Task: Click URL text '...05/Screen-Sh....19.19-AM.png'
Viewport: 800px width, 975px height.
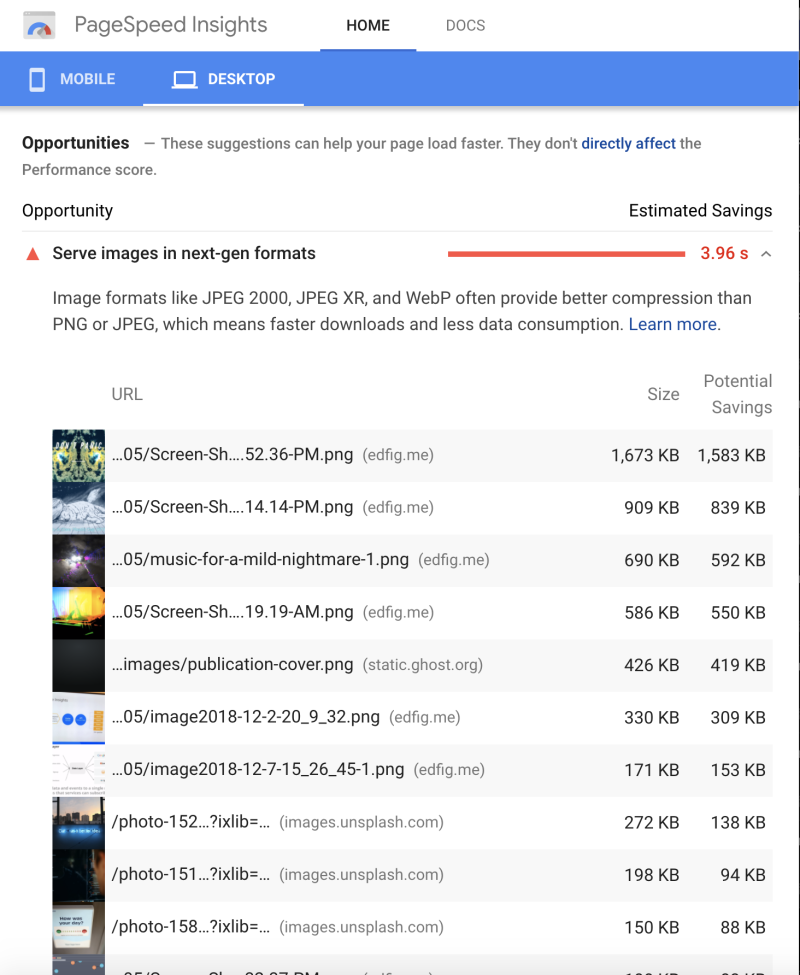Action: (x=232, y=612)
